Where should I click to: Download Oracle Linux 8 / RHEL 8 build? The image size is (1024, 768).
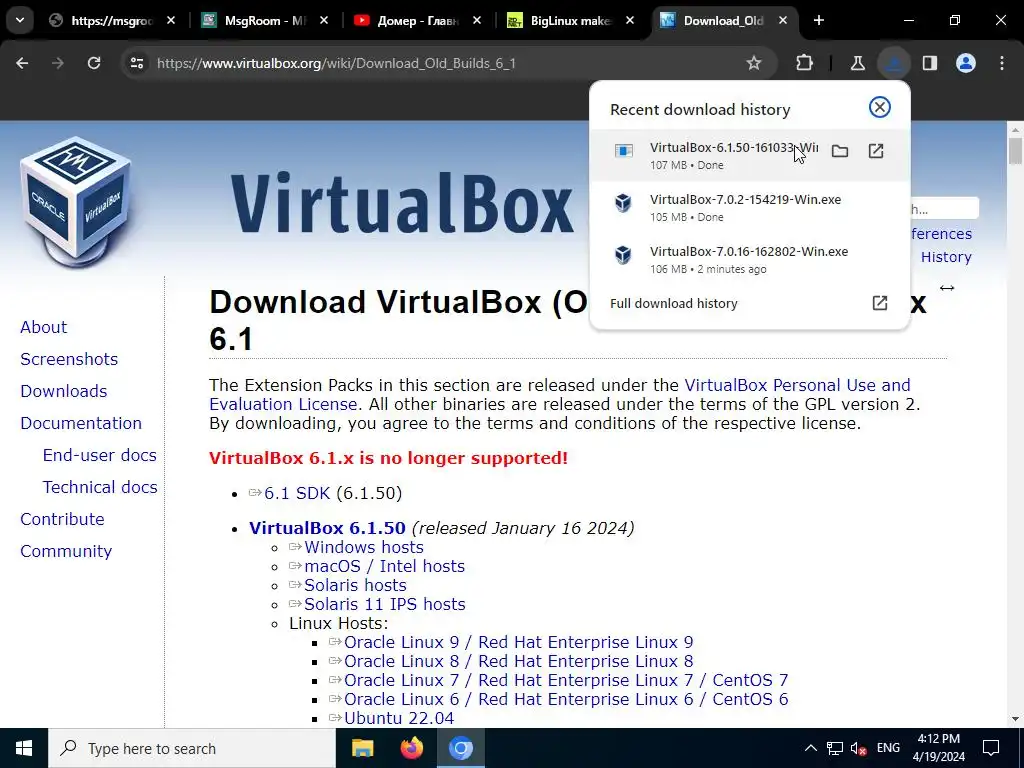[519, 661]
